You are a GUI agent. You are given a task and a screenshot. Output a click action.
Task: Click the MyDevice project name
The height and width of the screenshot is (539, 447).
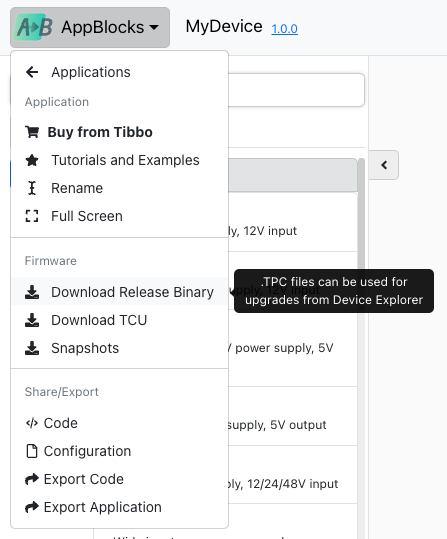click(x=224, y=26)
